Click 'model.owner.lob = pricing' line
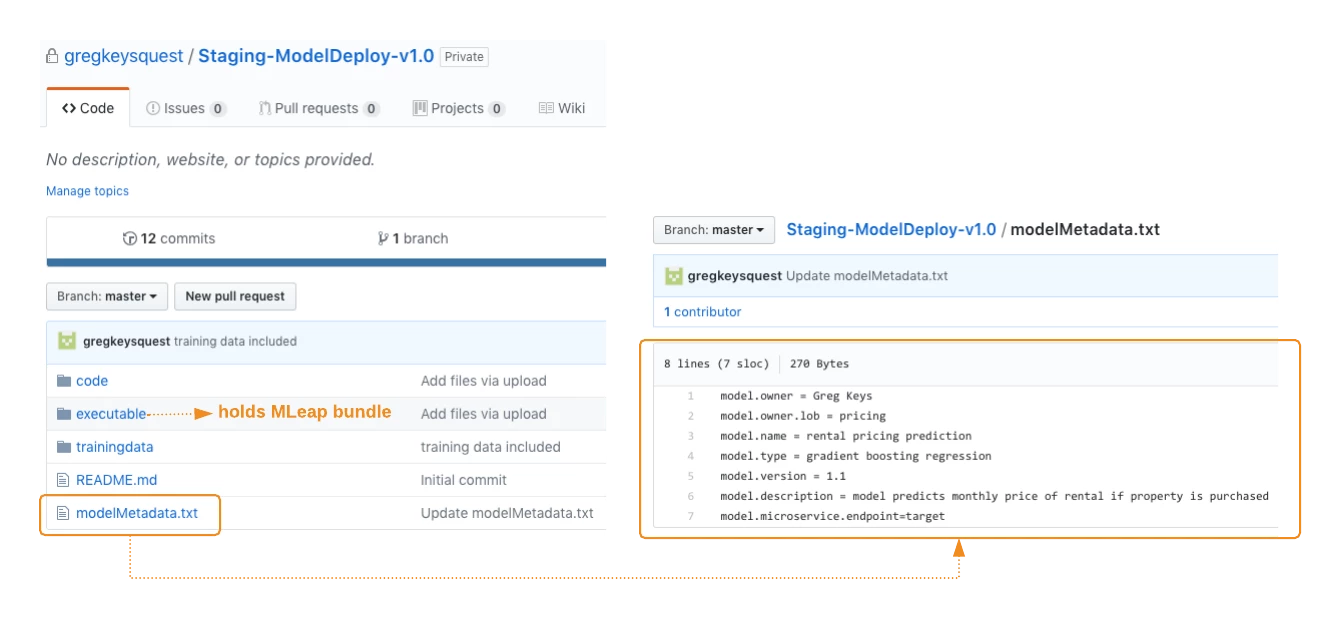This screenshot has height=619, width=1320. 803,416
